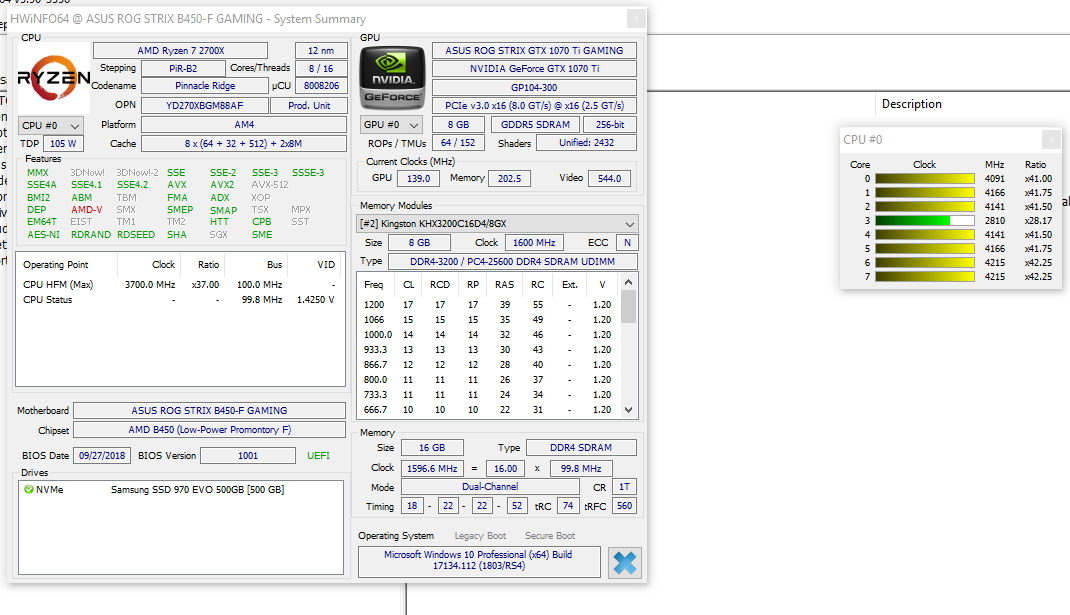1070x615 pixels.
Task: Click the DDR4-3200 / PC4-25600 type field
Action: tap(512, 261)
